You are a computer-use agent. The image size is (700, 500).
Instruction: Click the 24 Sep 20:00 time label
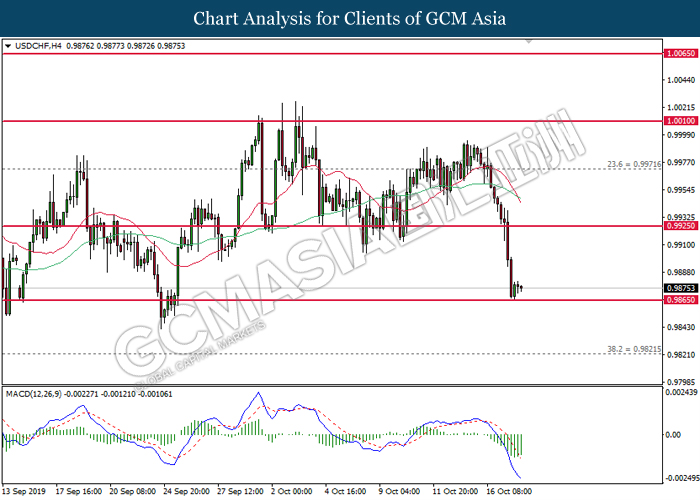tap(187, 492)
